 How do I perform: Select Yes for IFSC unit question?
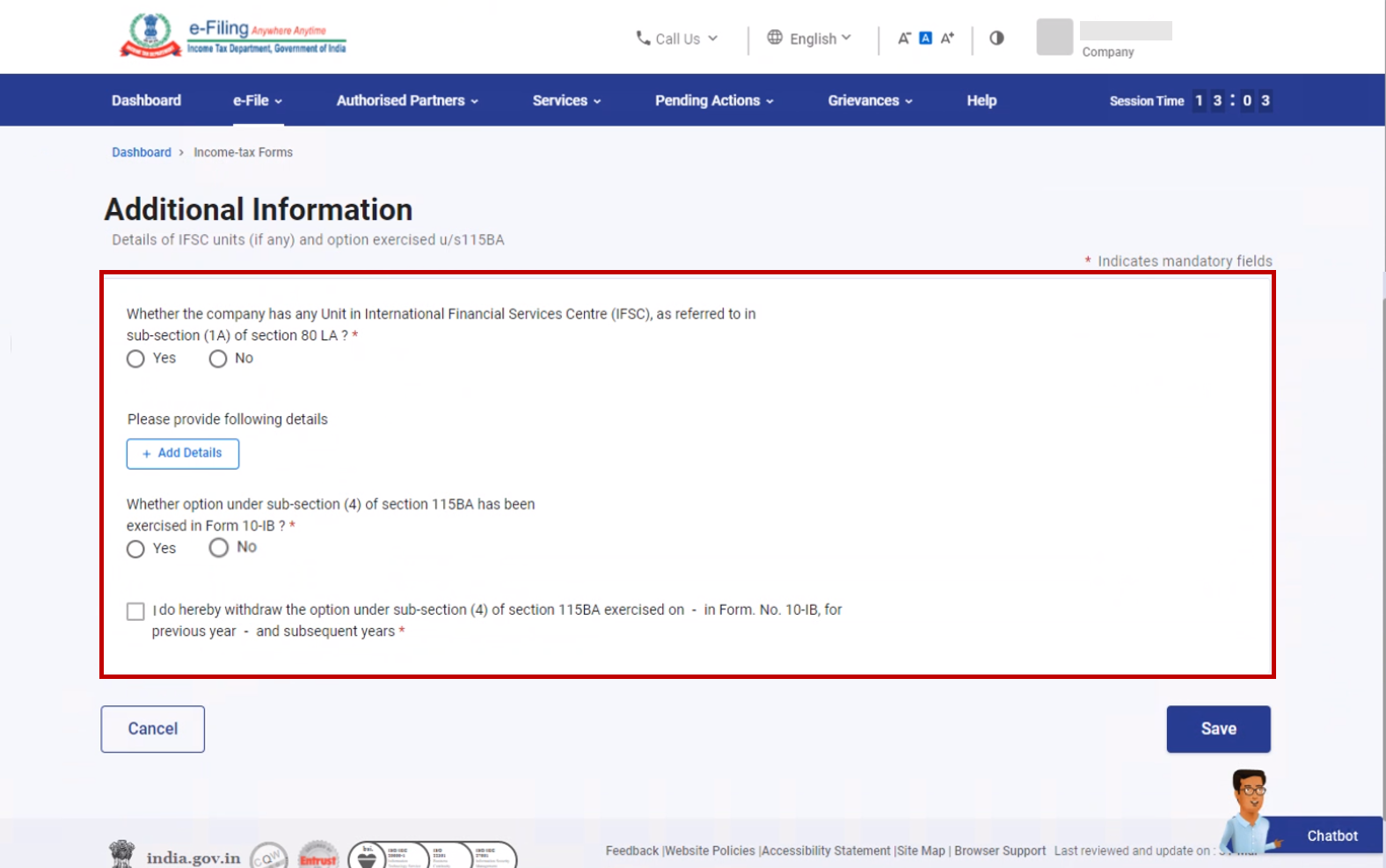(x=135, y=359)
